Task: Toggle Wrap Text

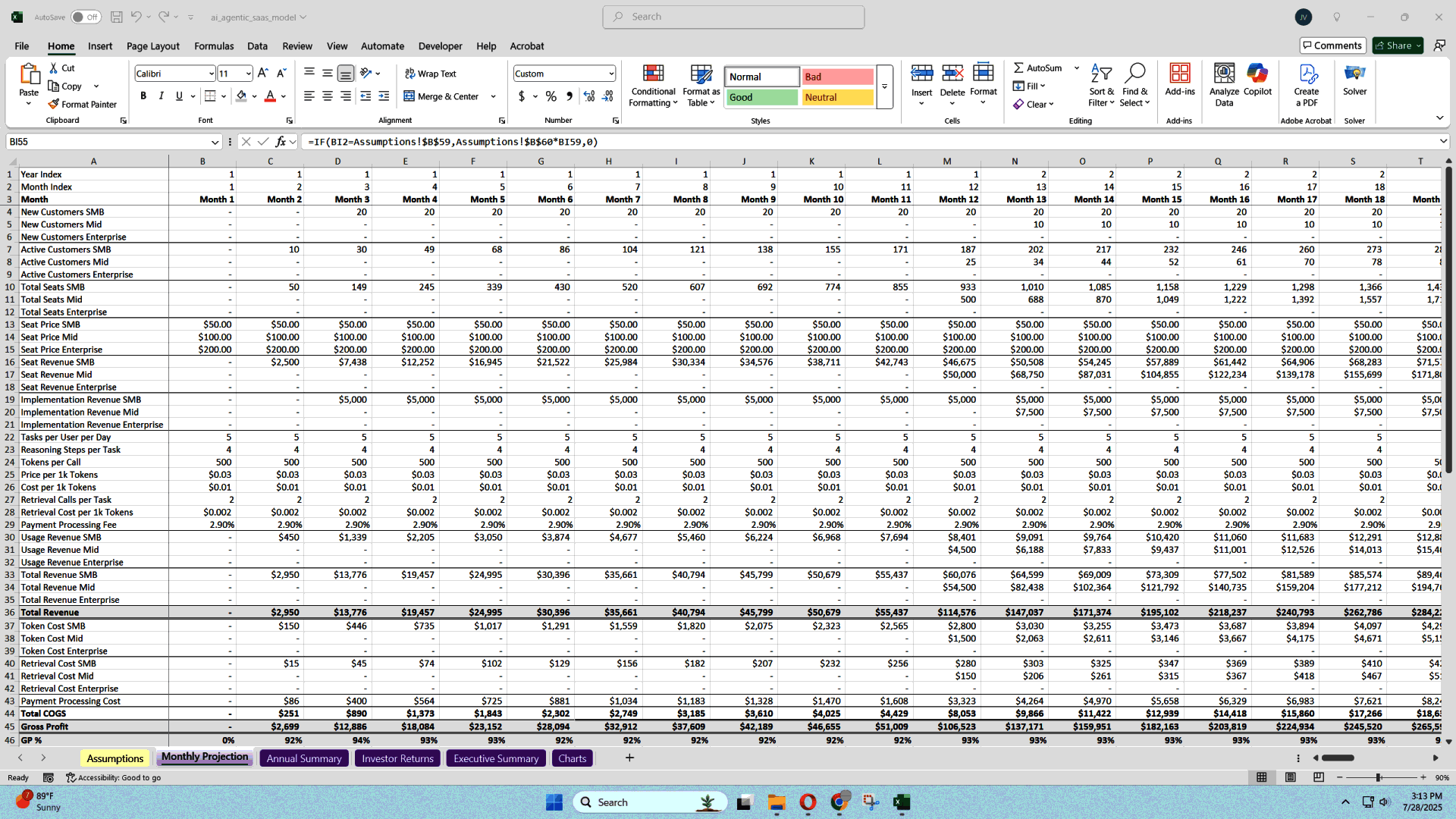Action: click(x=430, y=74)
